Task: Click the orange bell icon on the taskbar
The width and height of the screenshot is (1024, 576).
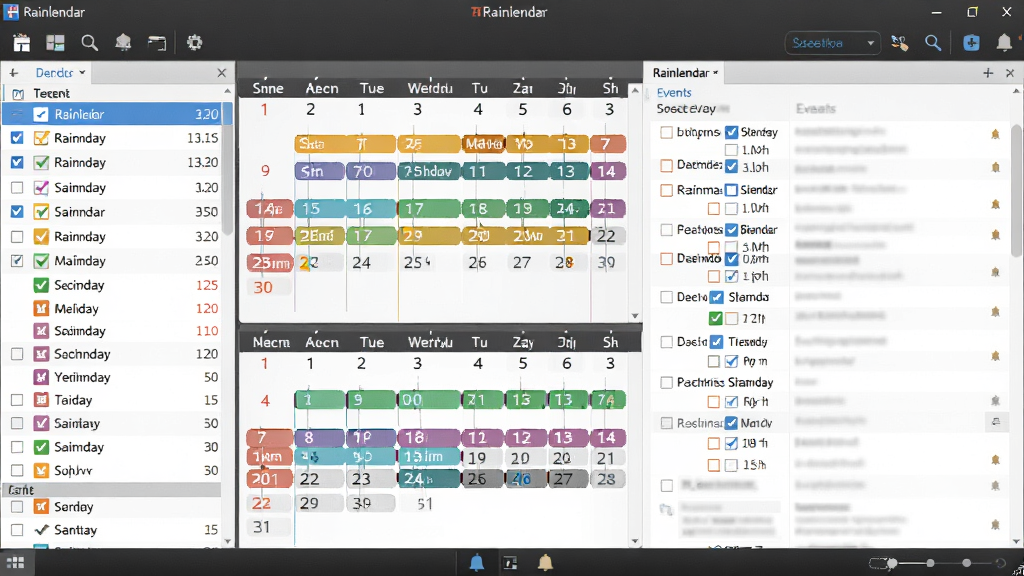Action: (x=545, y=562)
